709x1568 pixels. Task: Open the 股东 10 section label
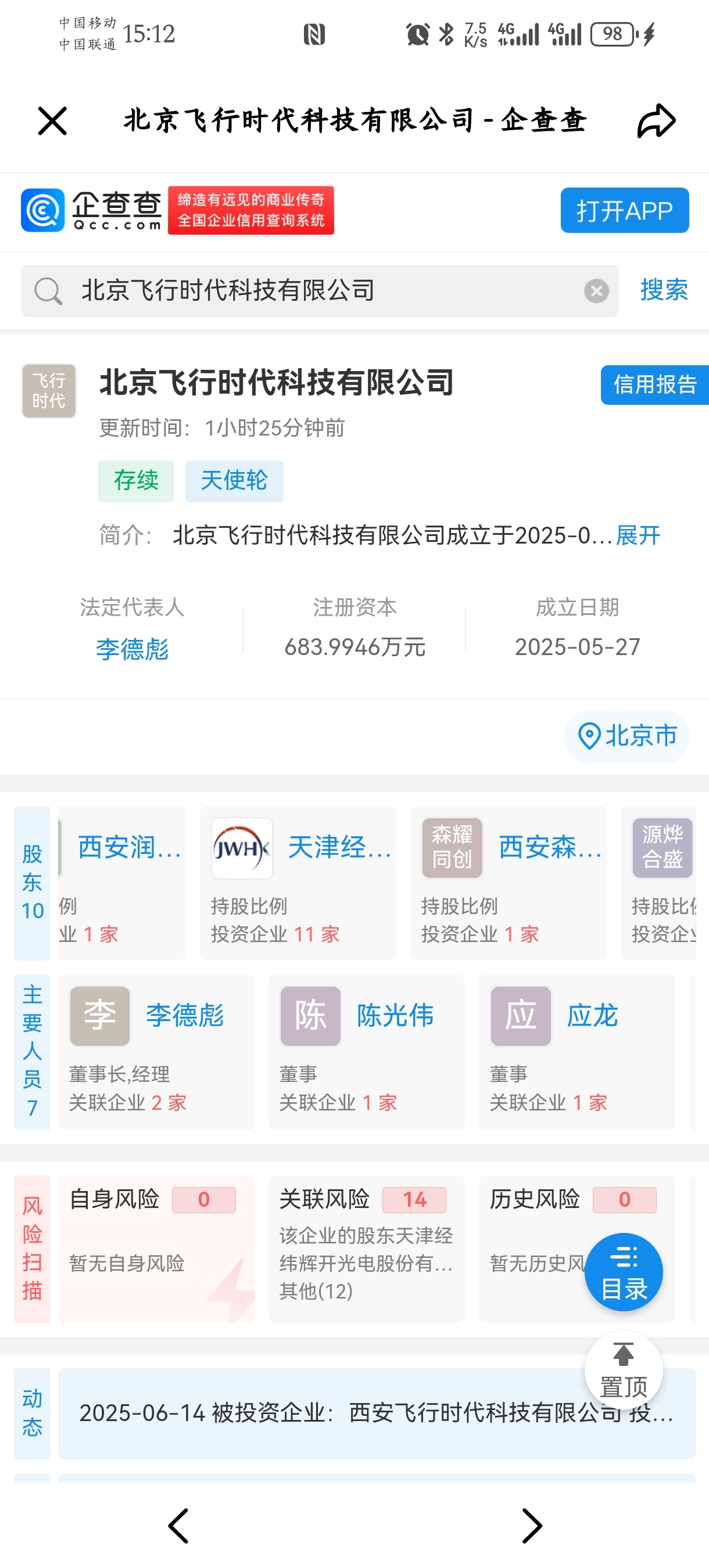[33, 883]
